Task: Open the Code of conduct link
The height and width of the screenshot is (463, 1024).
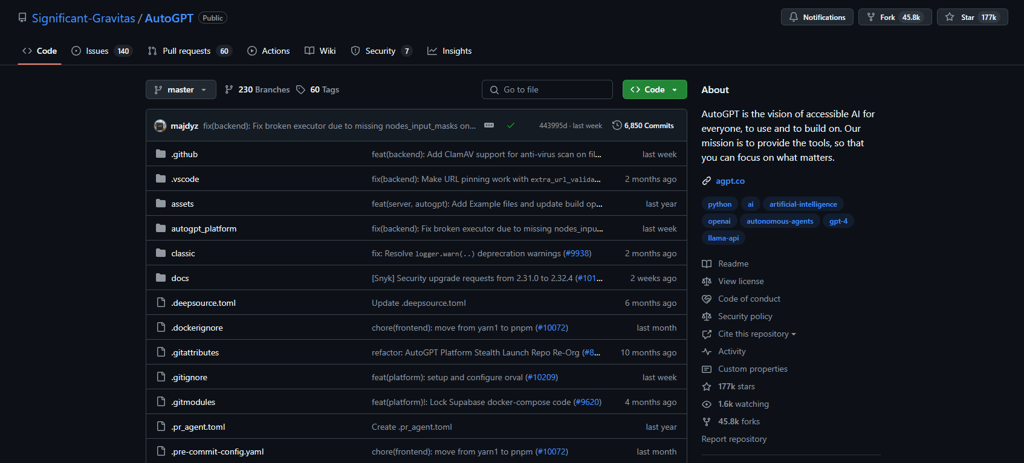Action: point(741,299)
